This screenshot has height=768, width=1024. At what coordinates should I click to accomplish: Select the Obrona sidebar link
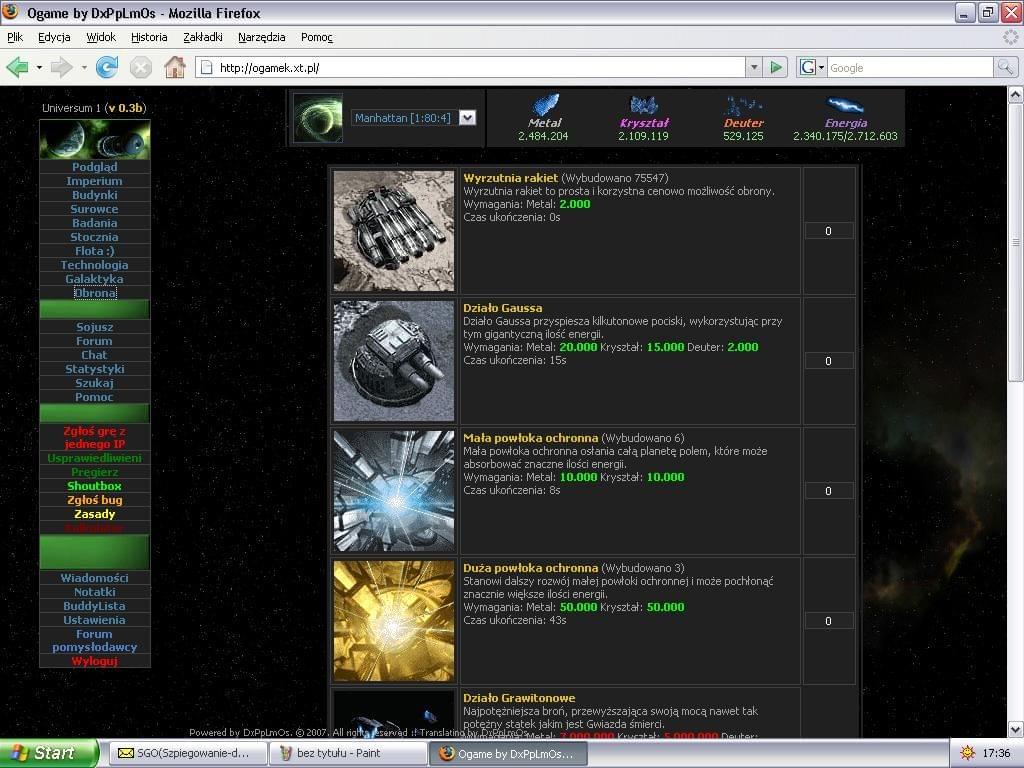pos(95,293)
